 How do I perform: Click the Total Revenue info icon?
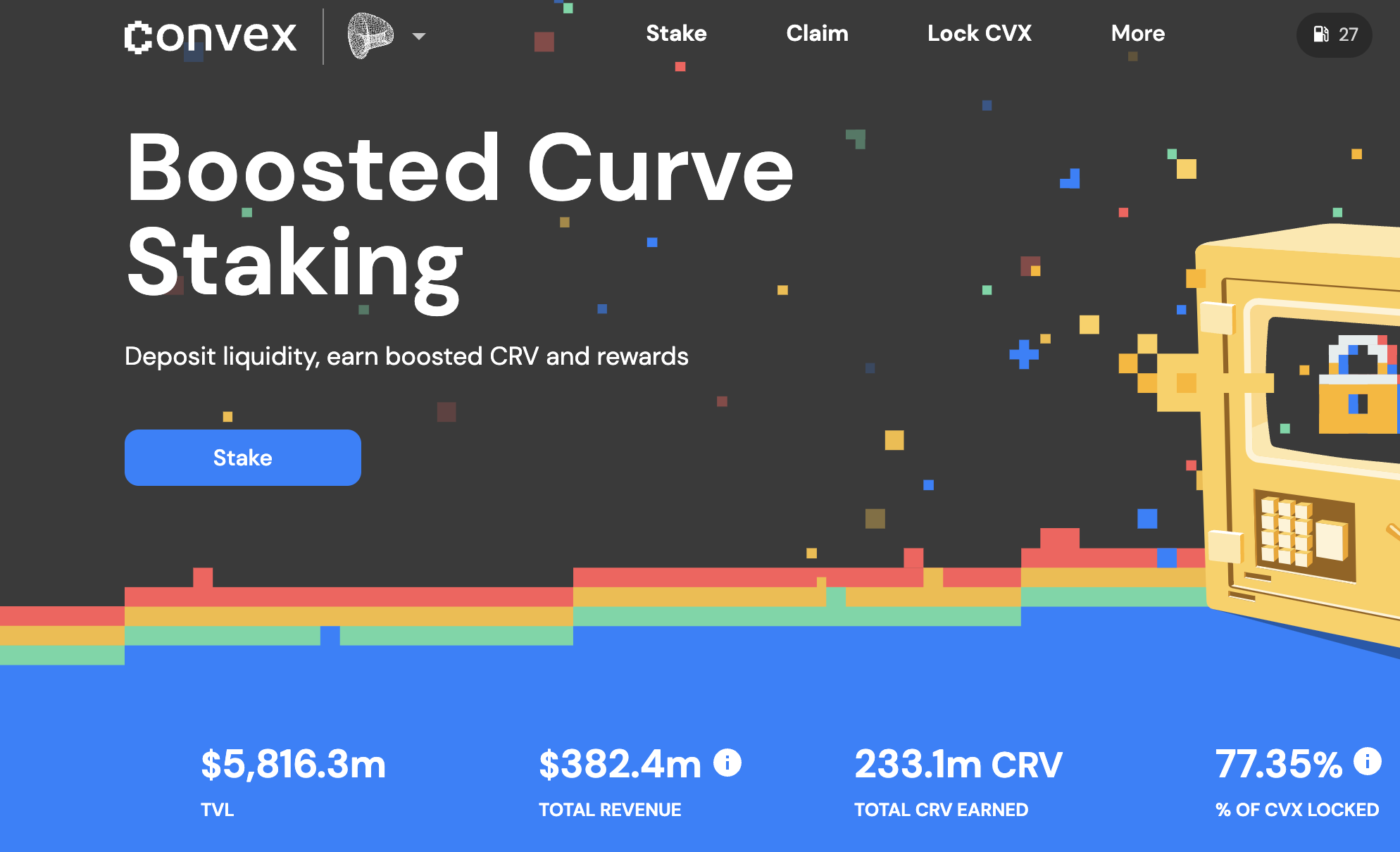(727, 763)
